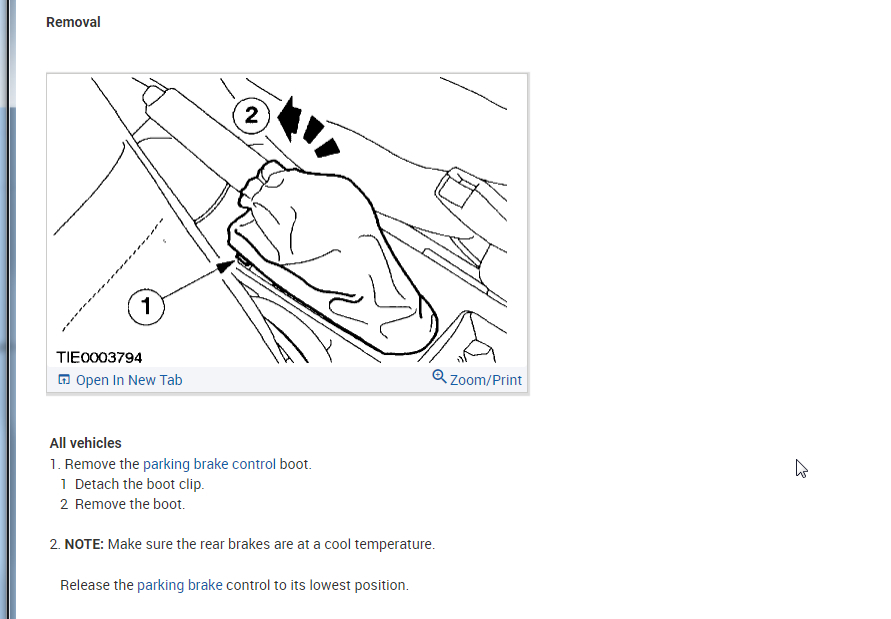Click the 'Detach the boot clip' substep

click(x=139, y=484)
